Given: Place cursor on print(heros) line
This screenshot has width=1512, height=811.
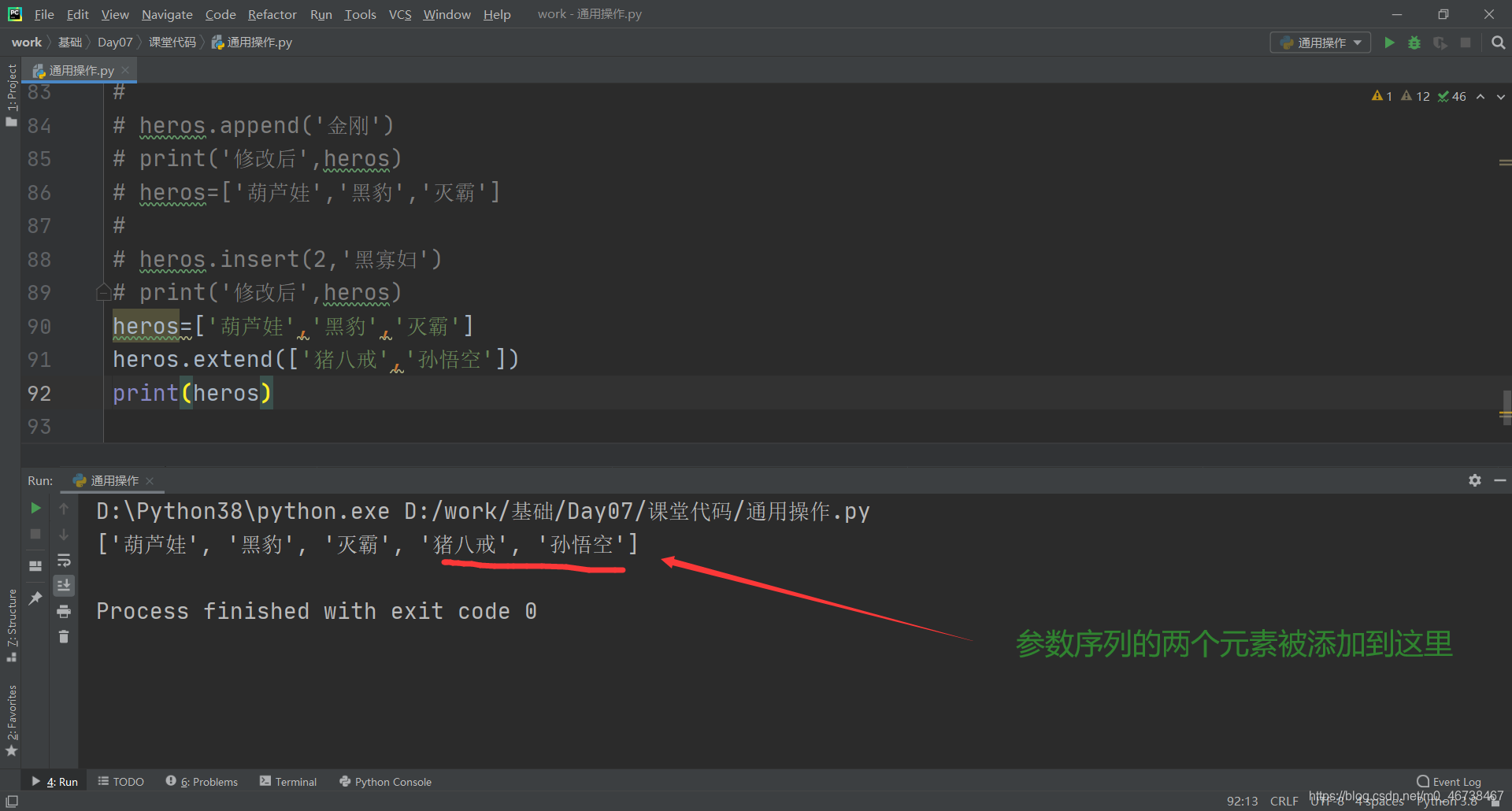Looking at the screenshot, I should tap(192, 393).
